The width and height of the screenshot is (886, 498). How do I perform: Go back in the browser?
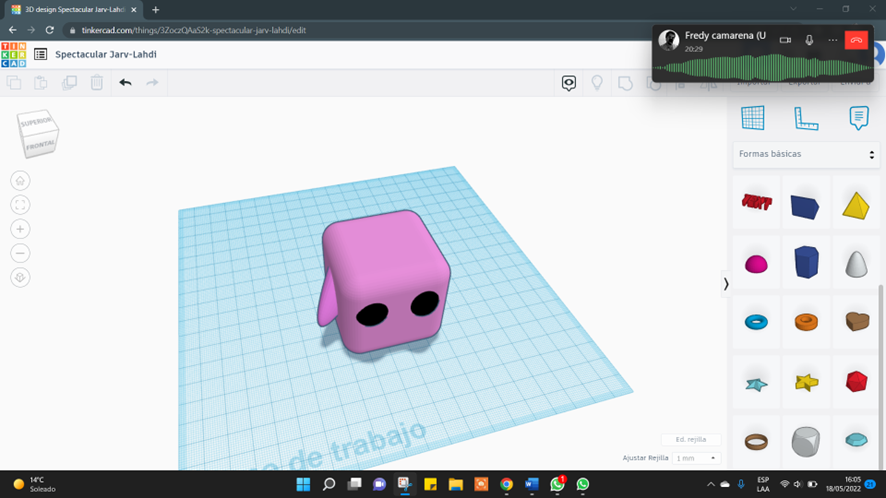(12, 30)
